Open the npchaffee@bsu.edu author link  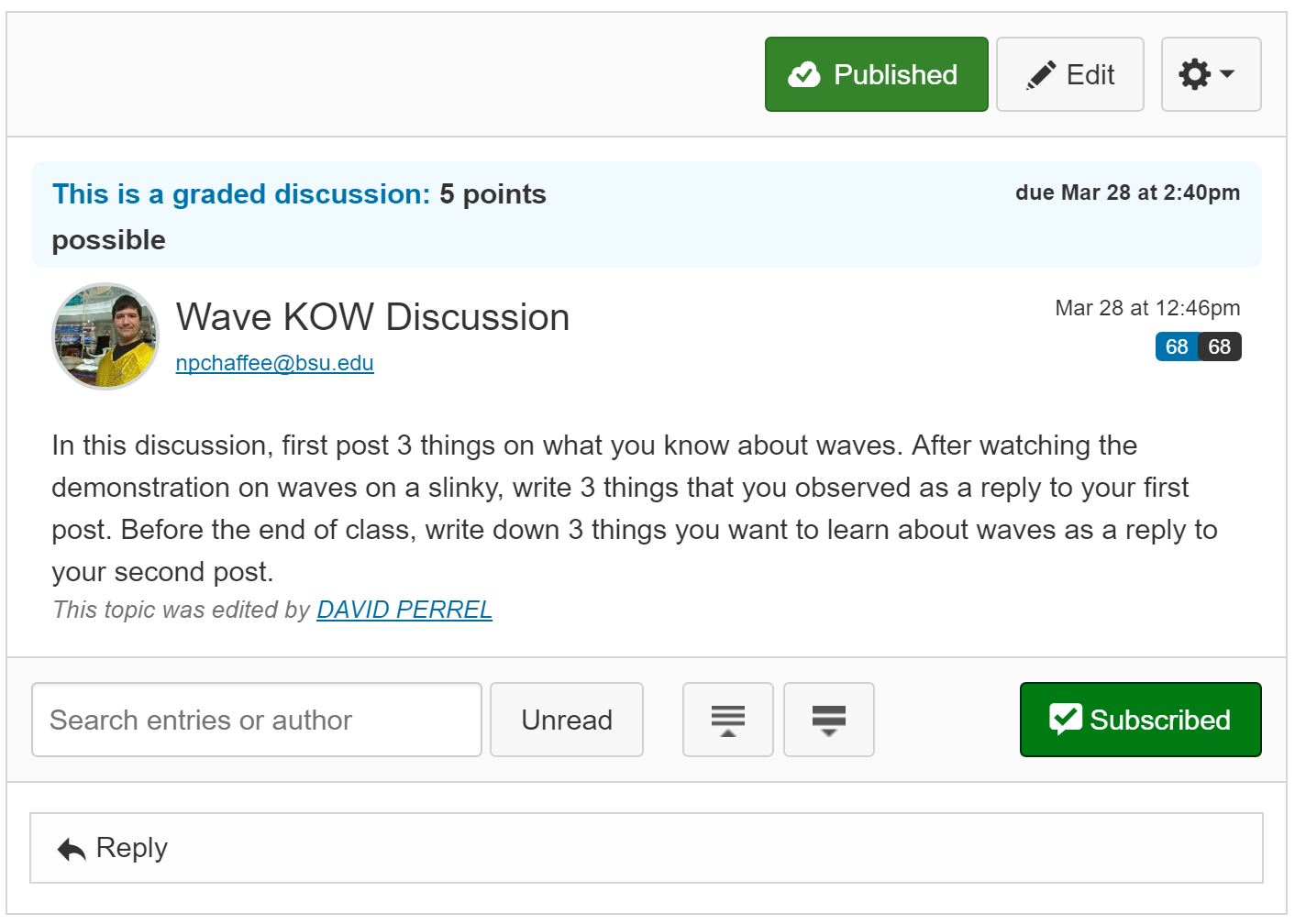(x=274, y=363)
